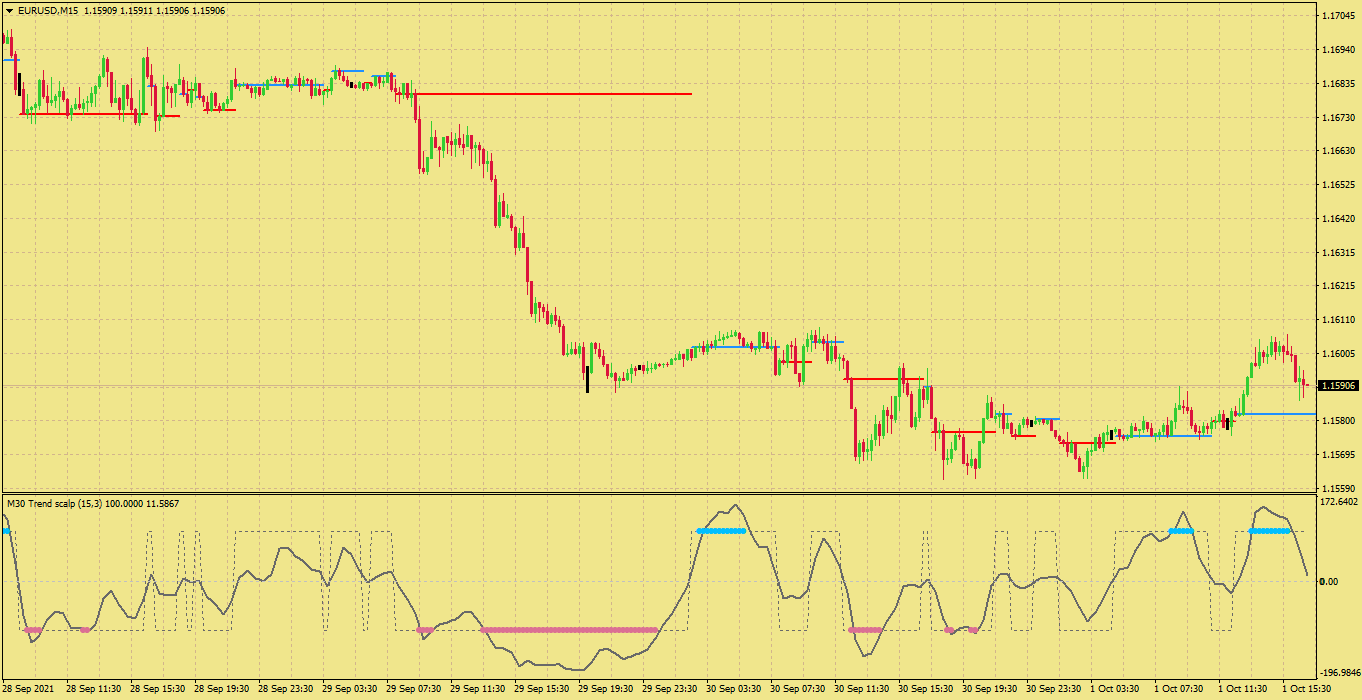Click the current price tag 1.15906
Screen dimensions: 1362x700
coord(1338,385)
